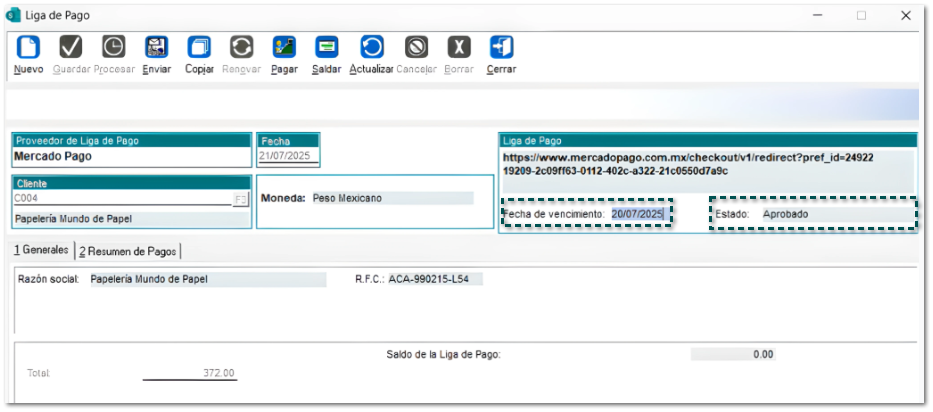Click the Borrar X icon
Screen dimensions: 933x412
(459, 47)
